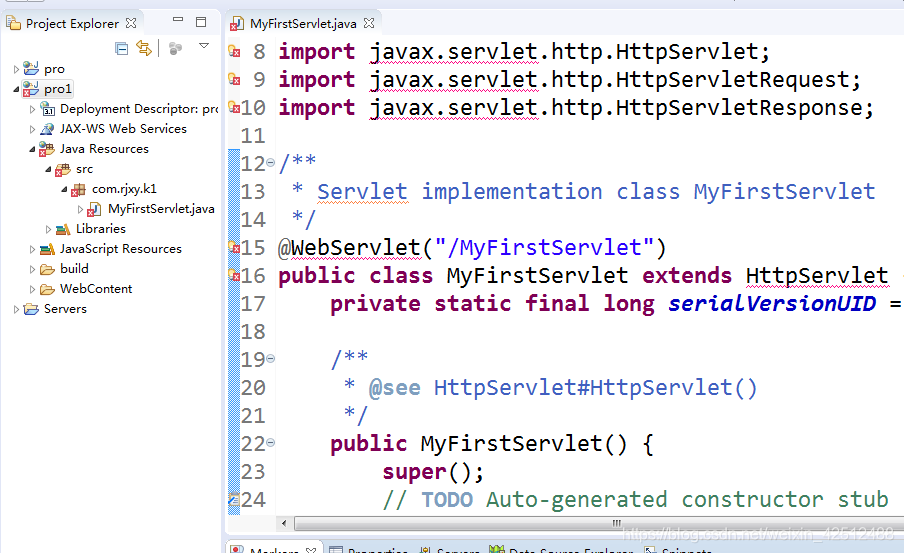Viewport: 904px width, 553px height.
Task: Click error marker on line 9
Action: coord(234,78)
